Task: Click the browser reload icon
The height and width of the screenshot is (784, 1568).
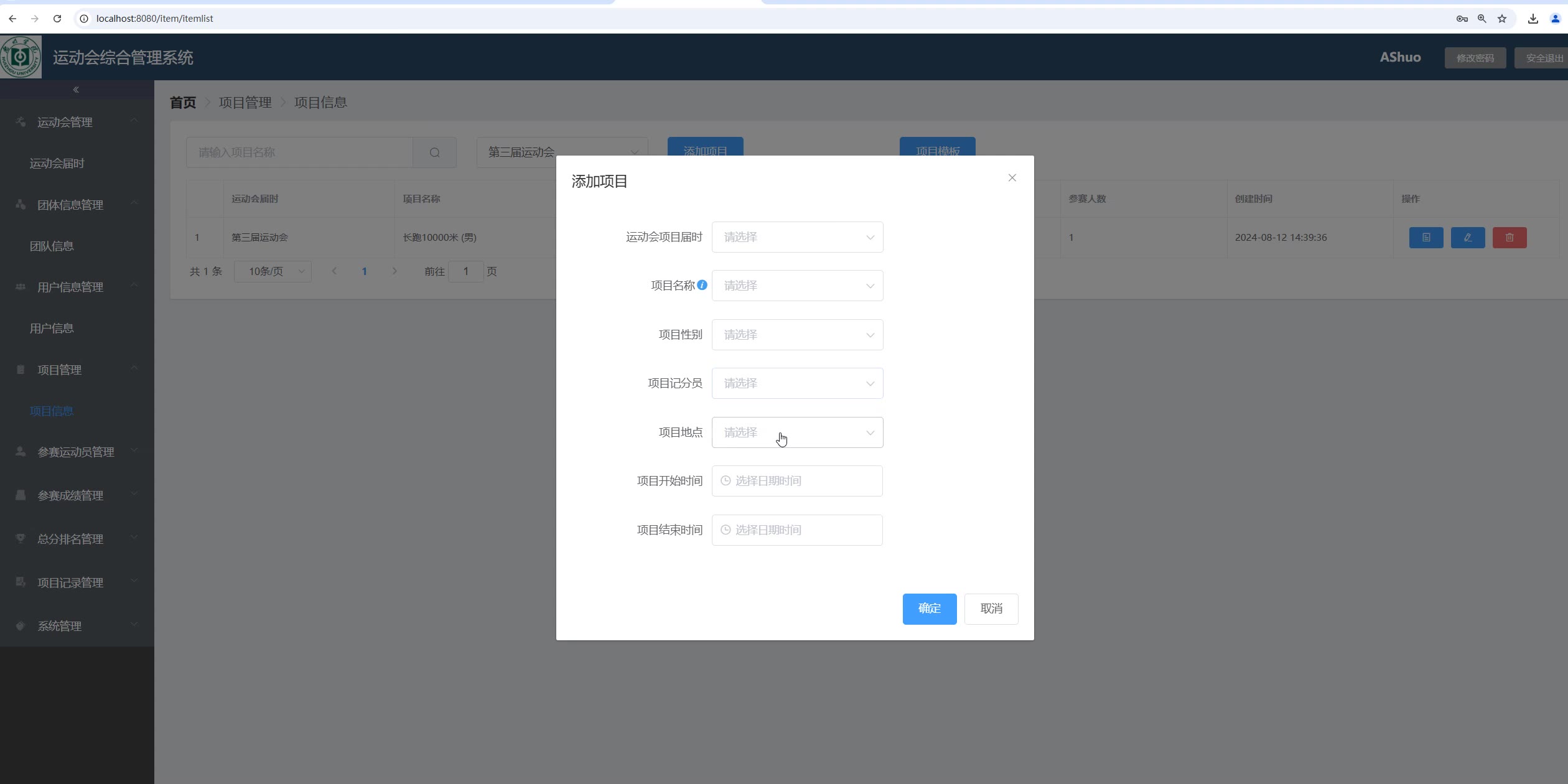Action: click(x=57, y=19)
